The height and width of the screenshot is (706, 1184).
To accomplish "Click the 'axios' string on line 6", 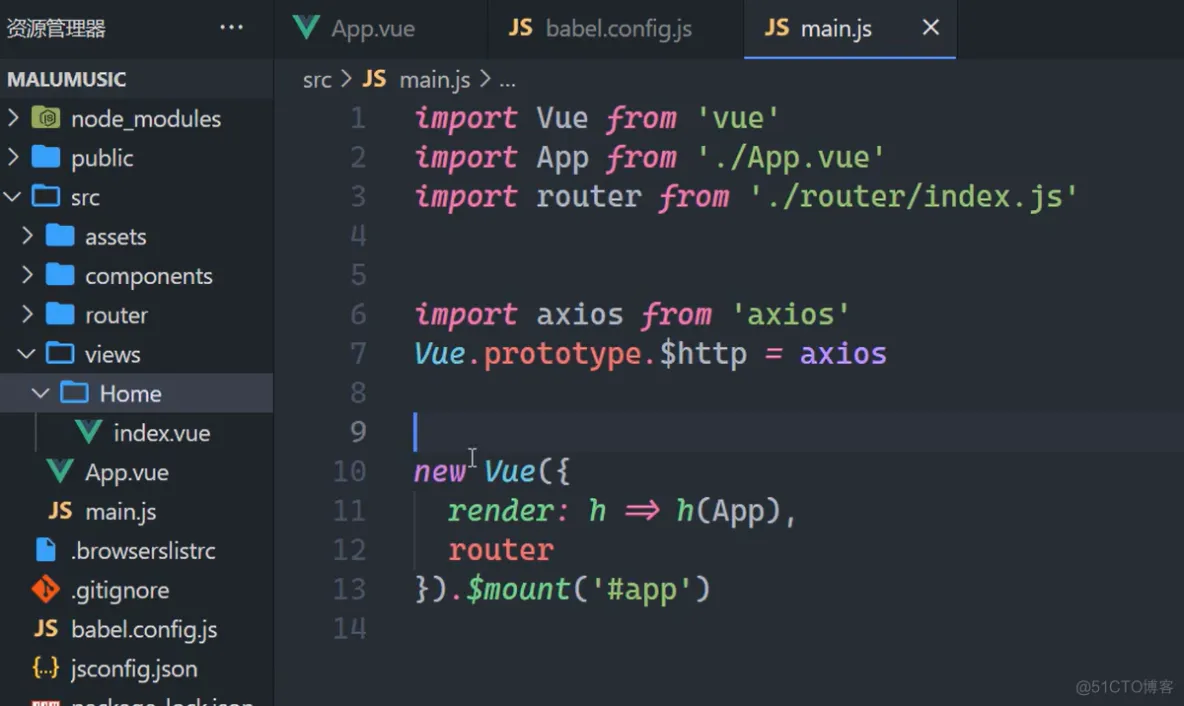I will pos(791,314).
